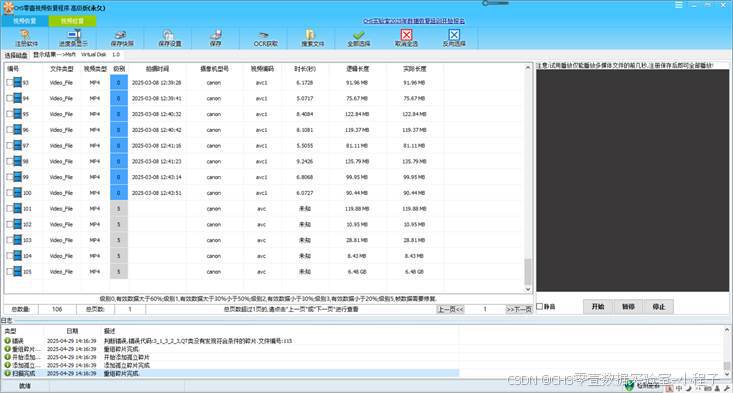Viewport: 733px width, 393px height.
Task: Switch to the 视频恢复 tab
Action: (x=25, y=21)
